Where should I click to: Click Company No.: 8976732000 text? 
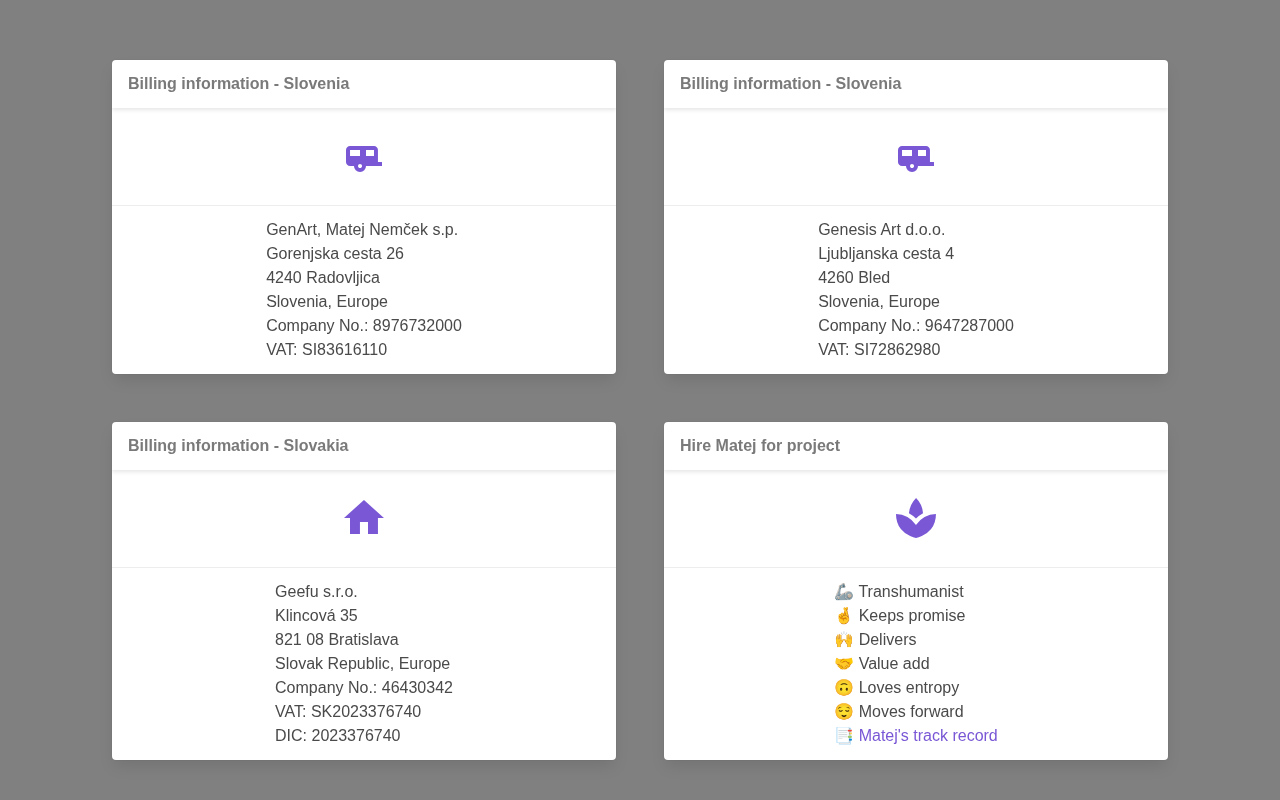pos(364,326)
